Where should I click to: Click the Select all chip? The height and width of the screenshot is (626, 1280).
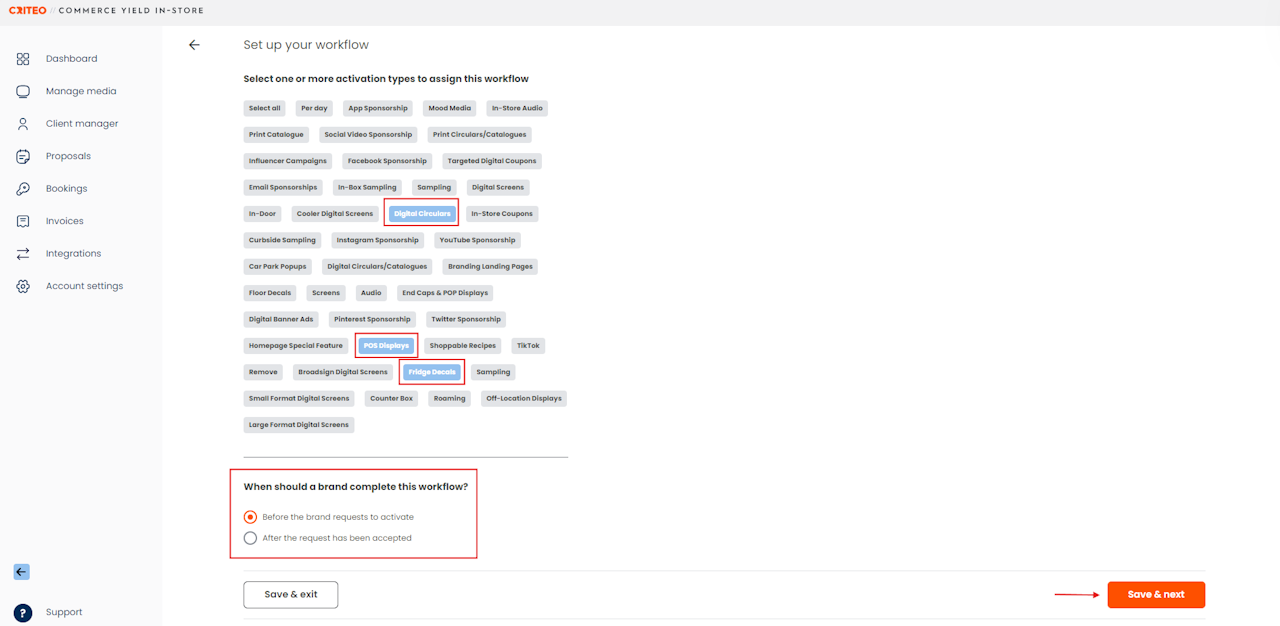(265, 108)
